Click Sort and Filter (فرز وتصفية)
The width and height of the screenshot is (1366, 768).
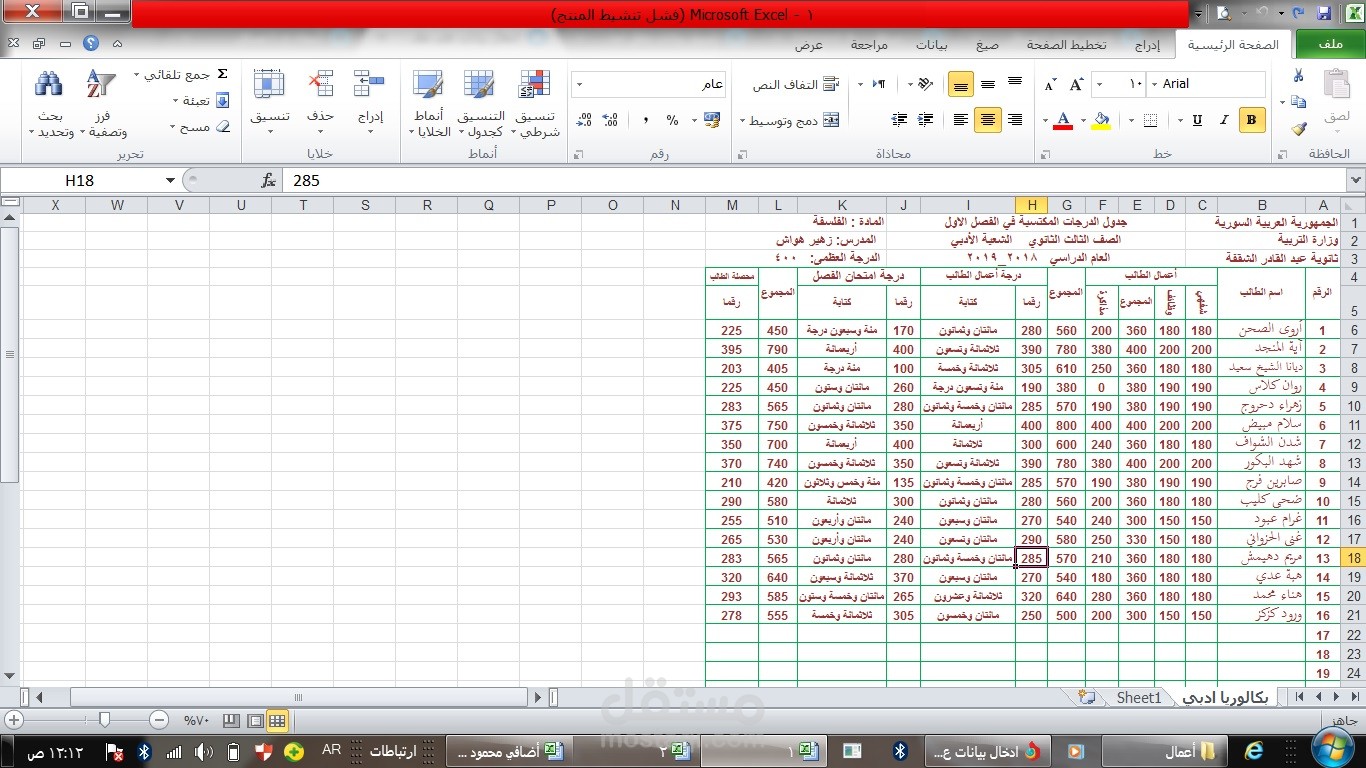pos(102,104)
